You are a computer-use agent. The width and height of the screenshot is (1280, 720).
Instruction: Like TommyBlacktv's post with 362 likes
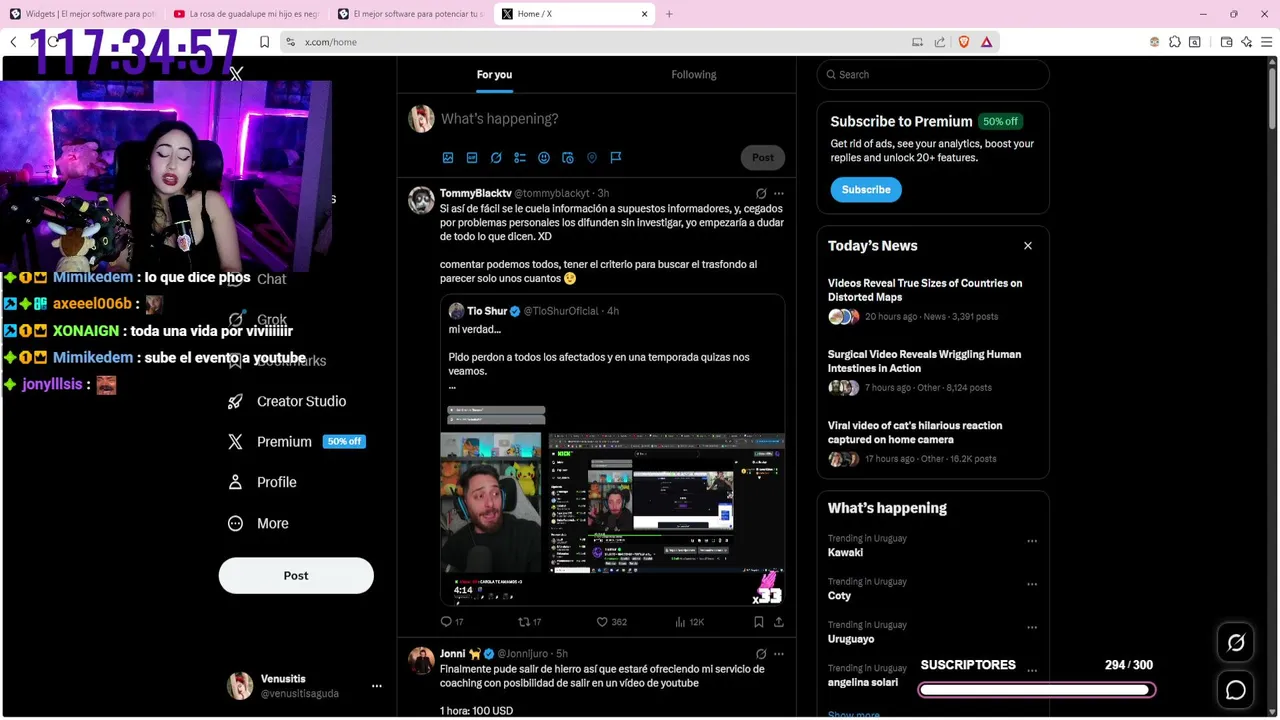pyautogui.click(x=611, y=622)
